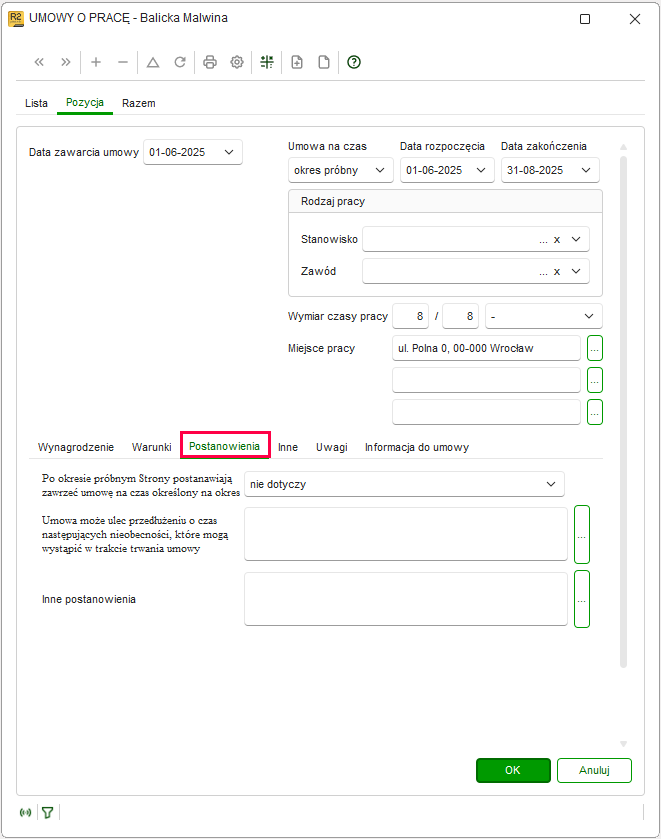Image resolution: width=661 pixels, height=839 pixels.
Task: Click Miejsce pracy field with ul. Polna
Action: pos(487,348)
